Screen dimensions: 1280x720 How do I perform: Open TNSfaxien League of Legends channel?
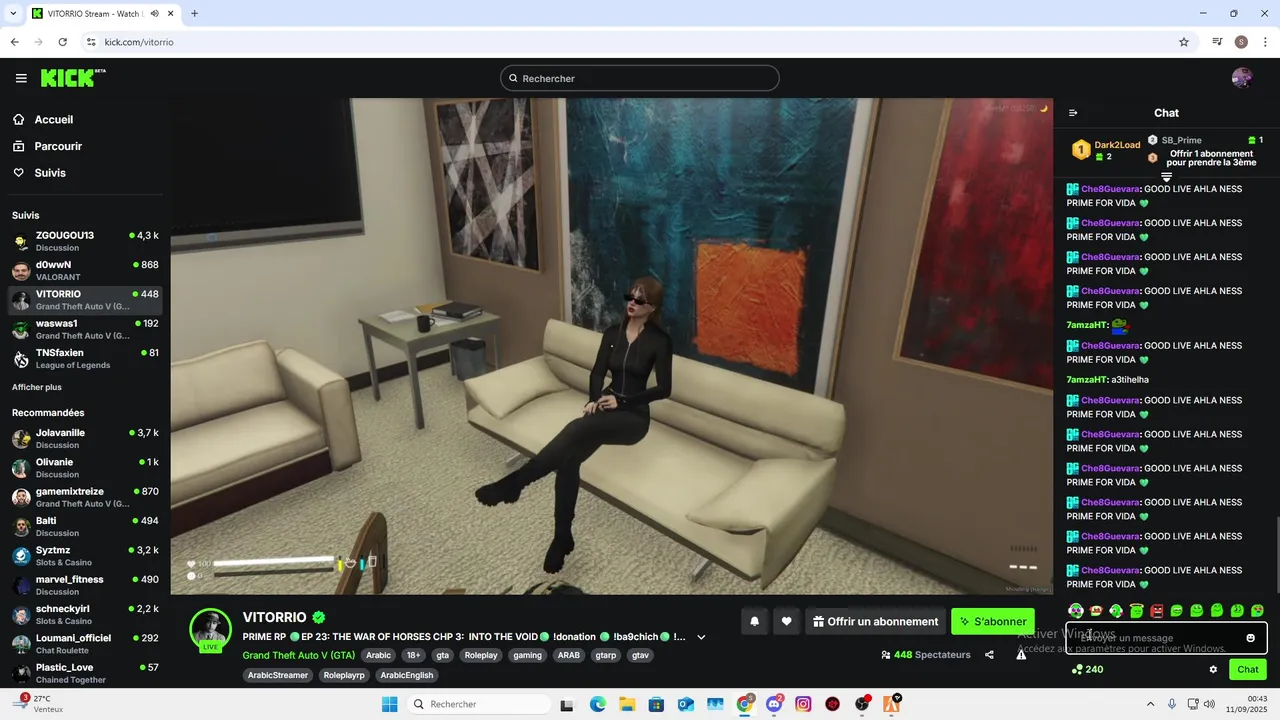tap(85, 358)
